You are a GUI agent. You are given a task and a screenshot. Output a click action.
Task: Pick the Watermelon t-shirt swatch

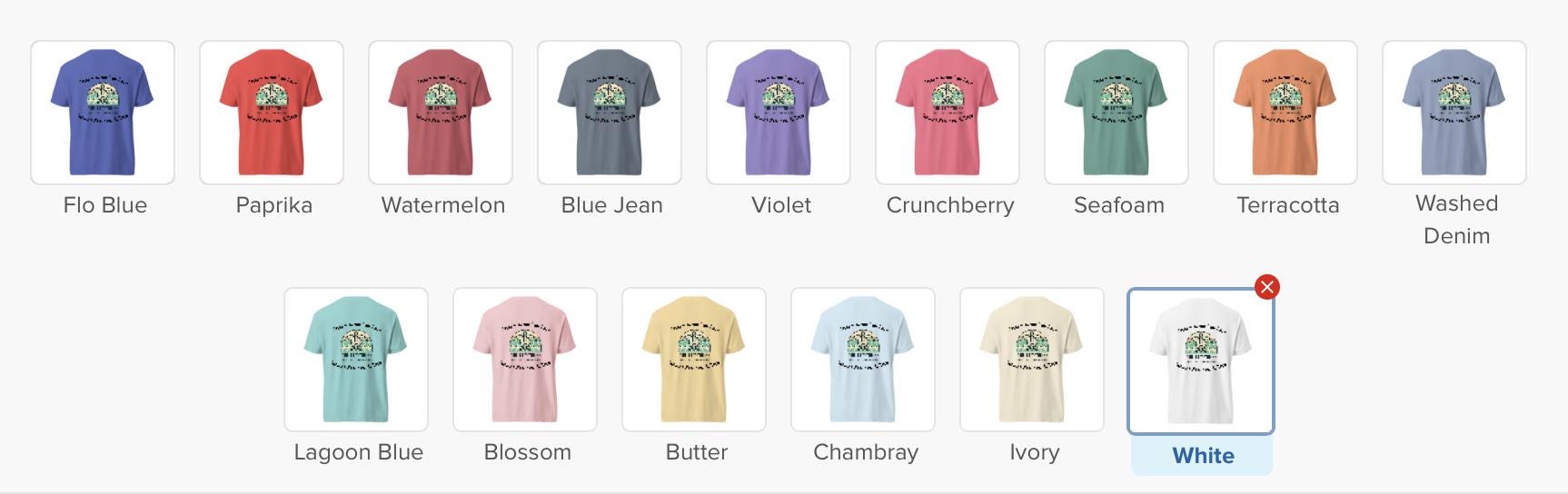[x=441, y=113]
